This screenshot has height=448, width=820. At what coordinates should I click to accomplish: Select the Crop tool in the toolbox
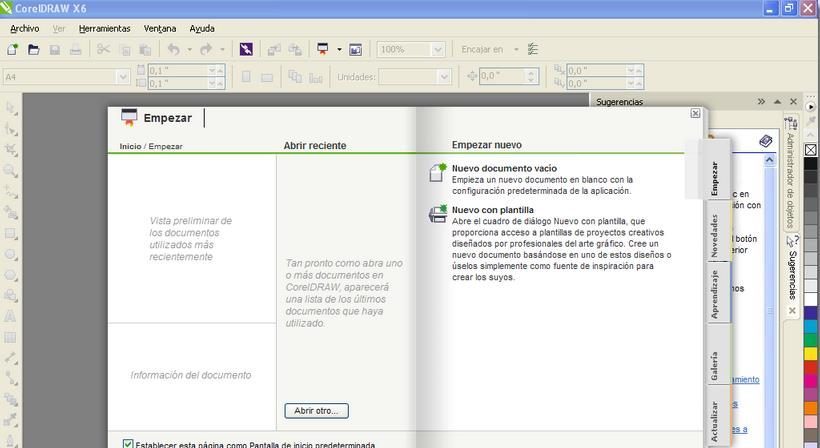tap(11, 150)
